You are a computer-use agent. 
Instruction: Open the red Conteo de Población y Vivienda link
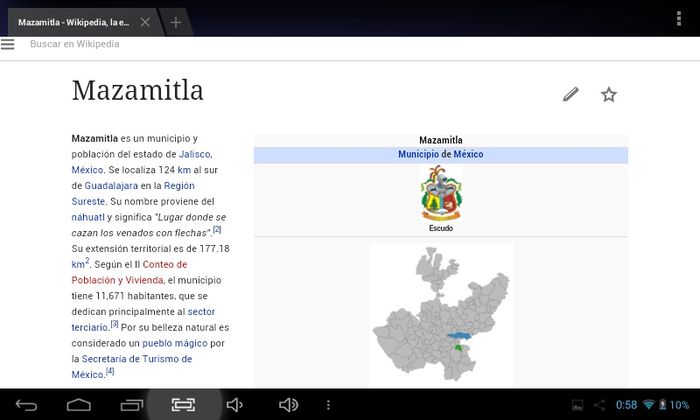(x=129, y=272)
